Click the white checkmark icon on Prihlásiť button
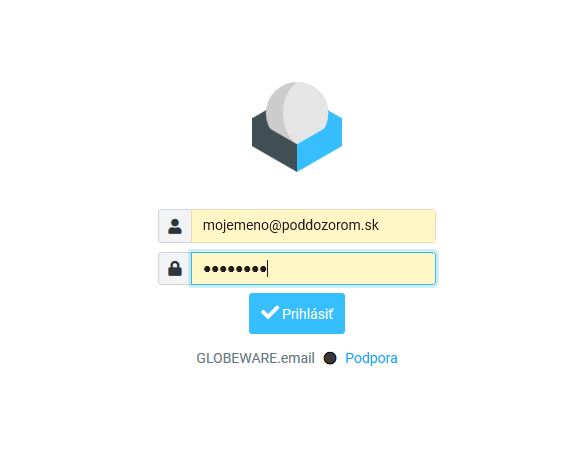The image size is (572, 455). pyautogui.click(x=270, y=313)
